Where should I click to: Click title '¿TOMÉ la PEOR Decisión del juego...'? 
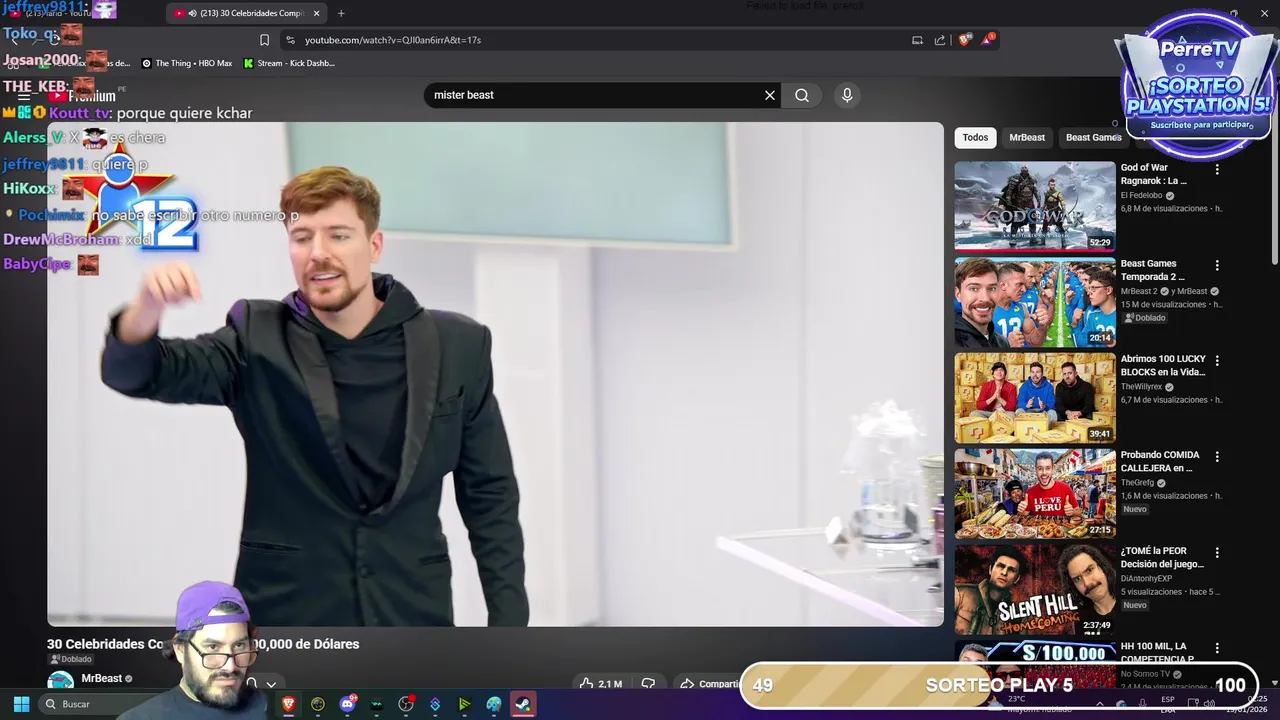point(1162,557)
